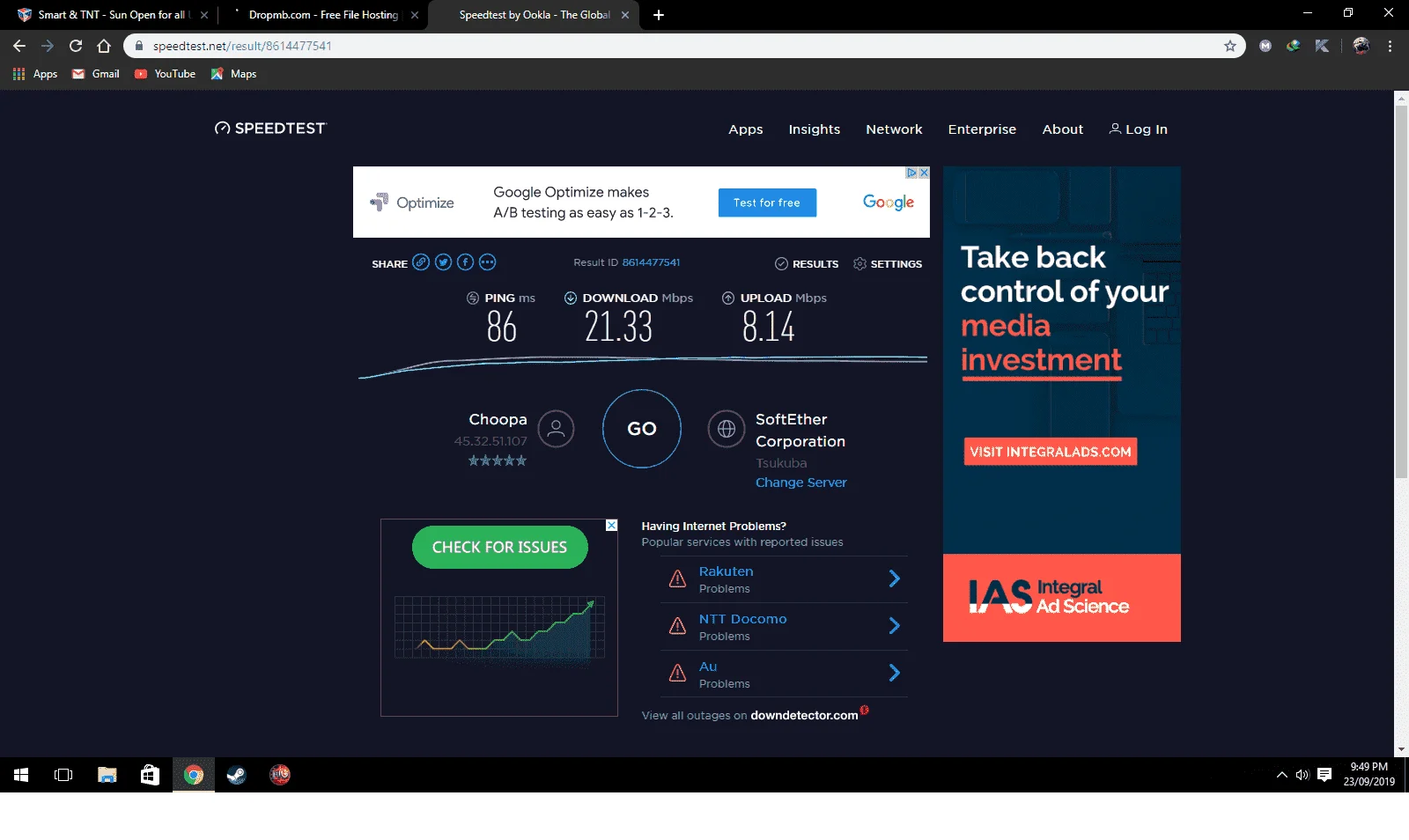Share result on Twitter
Viewport: 1409px width, 840px height.
(x=443, y=262)
